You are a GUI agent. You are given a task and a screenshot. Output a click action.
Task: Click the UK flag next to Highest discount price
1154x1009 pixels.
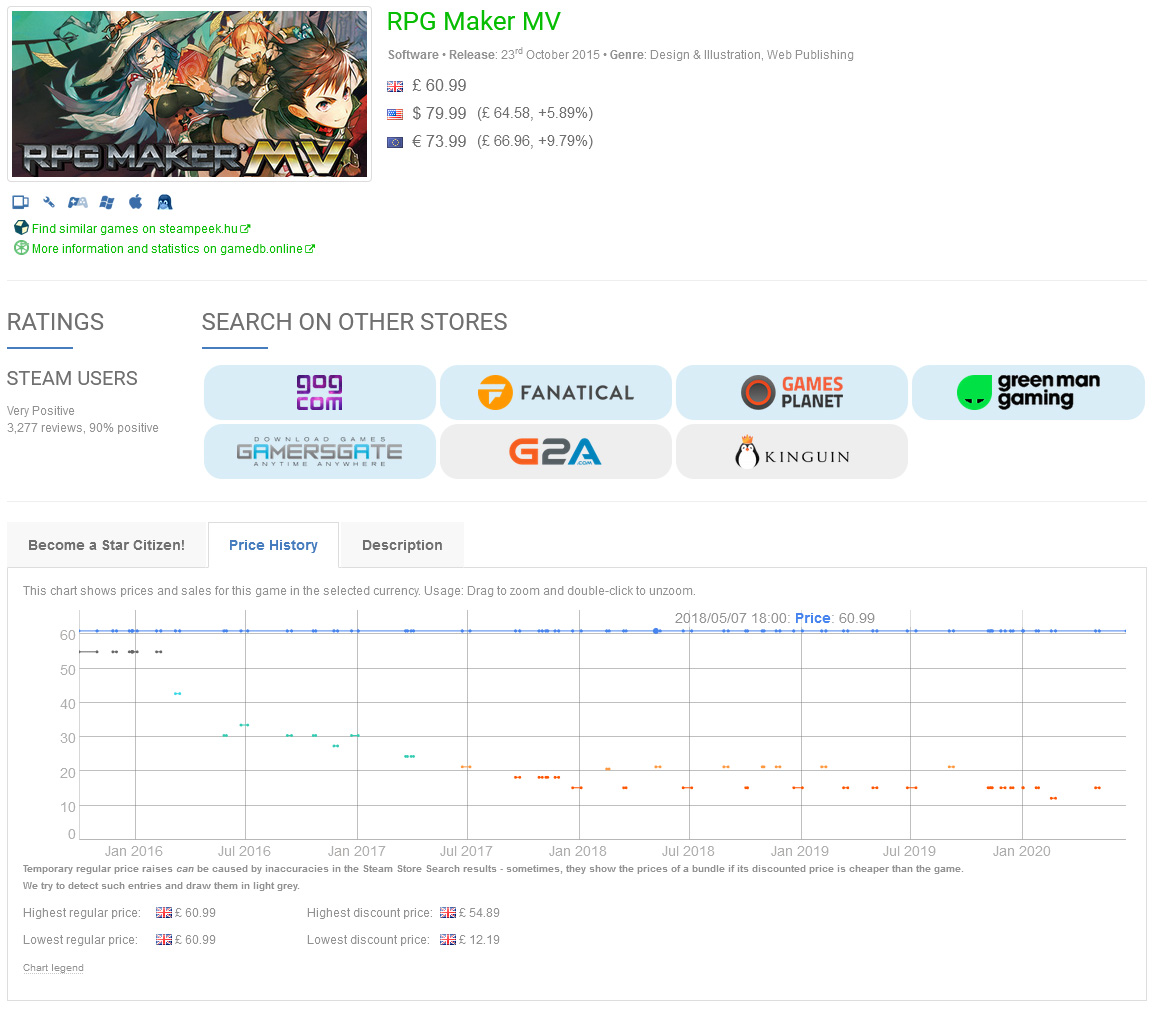coord(447,913)
